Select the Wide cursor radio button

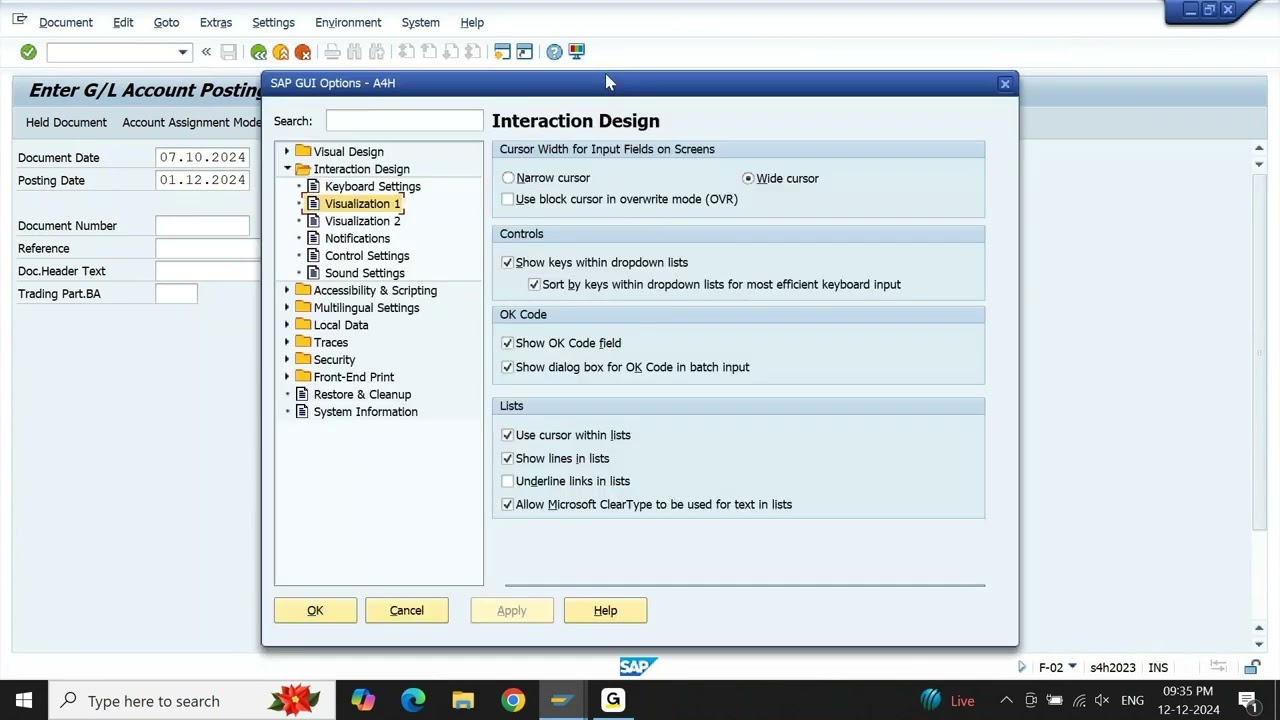click(x=748, y=178)
